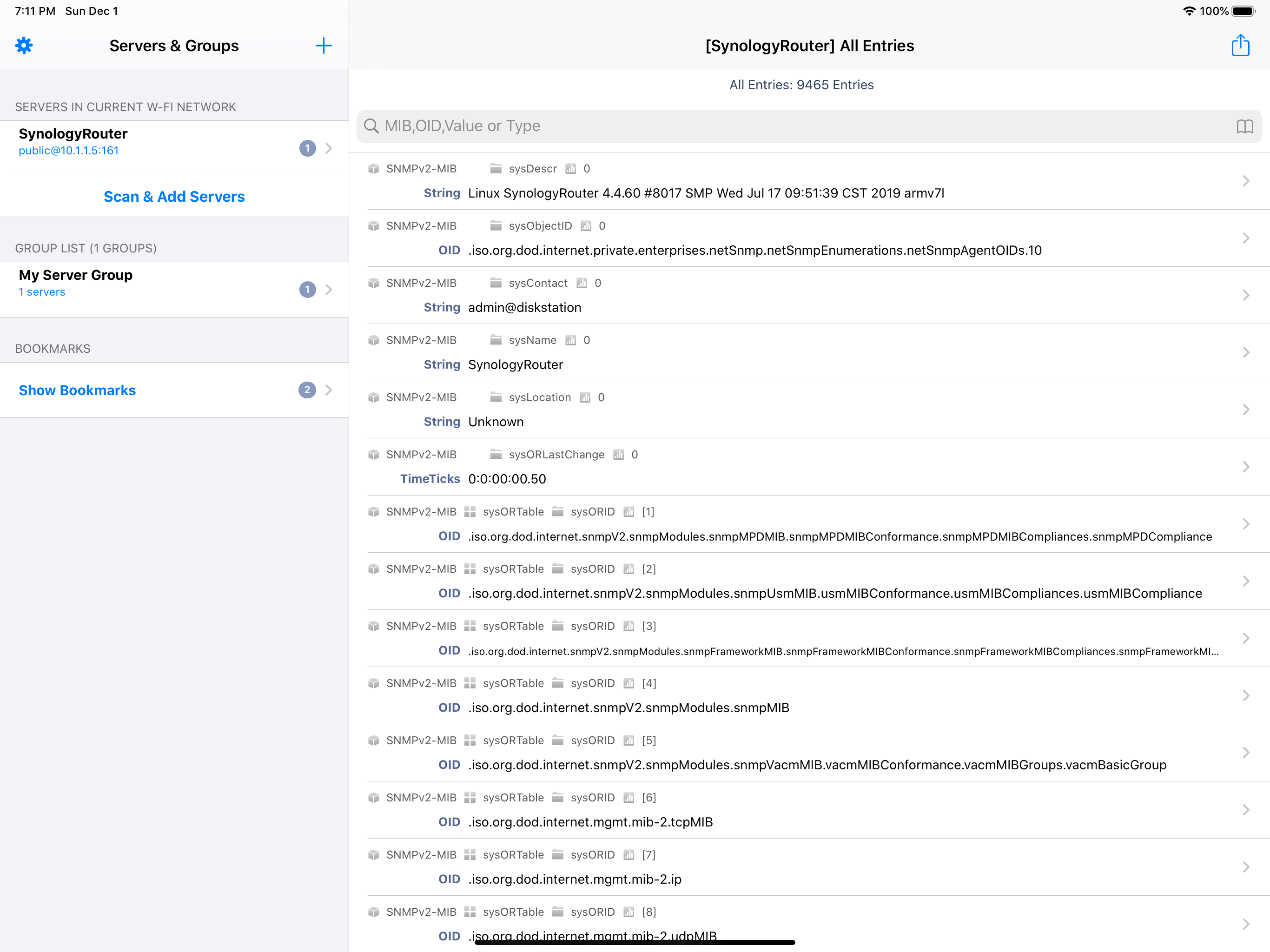Tap the battery indicator in status bar
This screenshot has height=952, width=1270.
point(1243,11)
